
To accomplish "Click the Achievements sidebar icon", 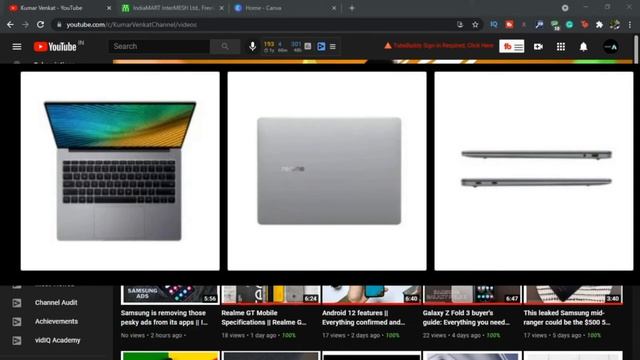I will pyautogui.click(x=17, y=322).
